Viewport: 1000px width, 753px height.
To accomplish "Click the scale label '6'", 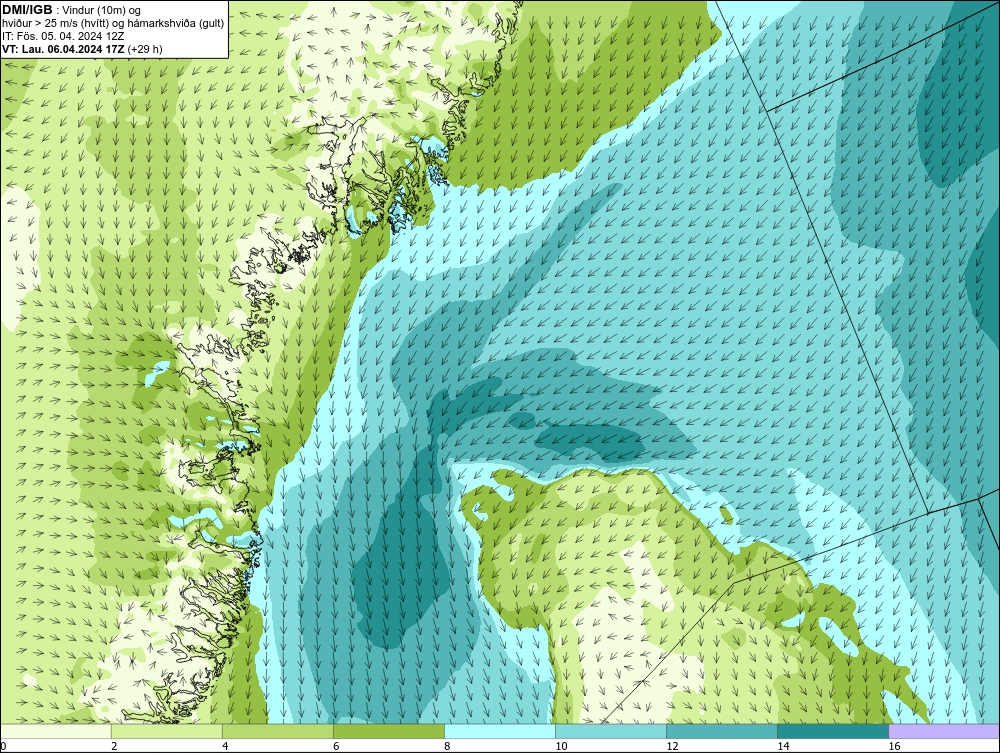I will point(336,746).
